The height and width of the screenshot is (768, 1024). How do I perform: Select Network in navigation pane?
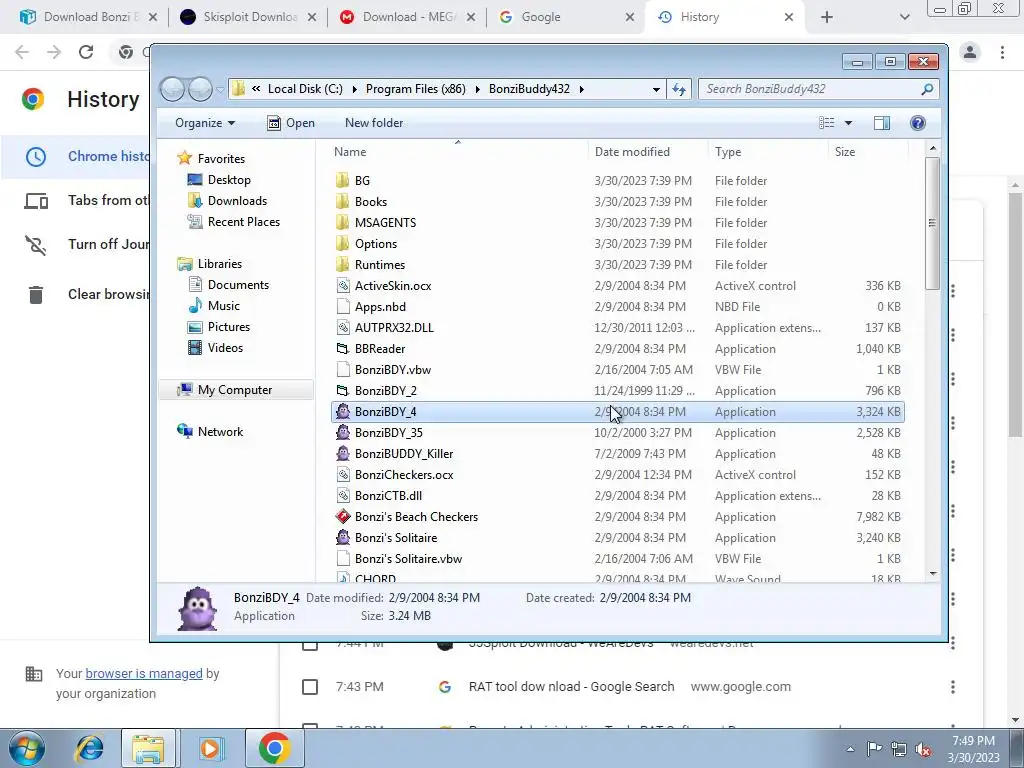click(220, 432)
